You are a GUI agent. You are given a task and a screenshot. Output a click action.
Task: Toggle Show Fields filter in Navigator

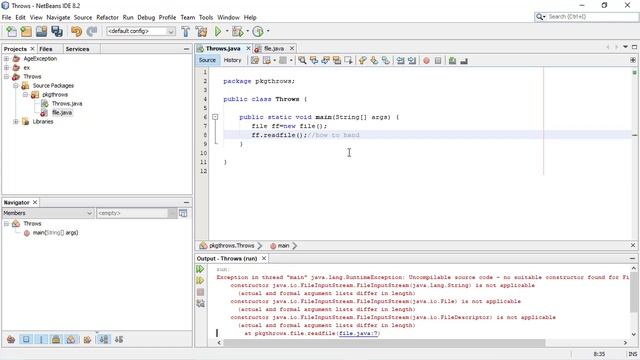(x=26, y=339)
